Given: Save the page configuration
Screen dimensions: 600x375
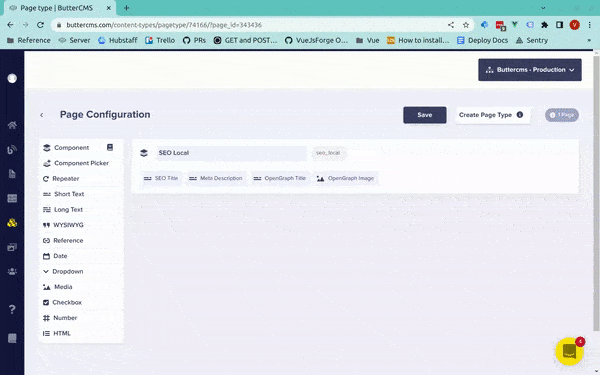Looking at the screenshot, I should [x=425, y=115].
